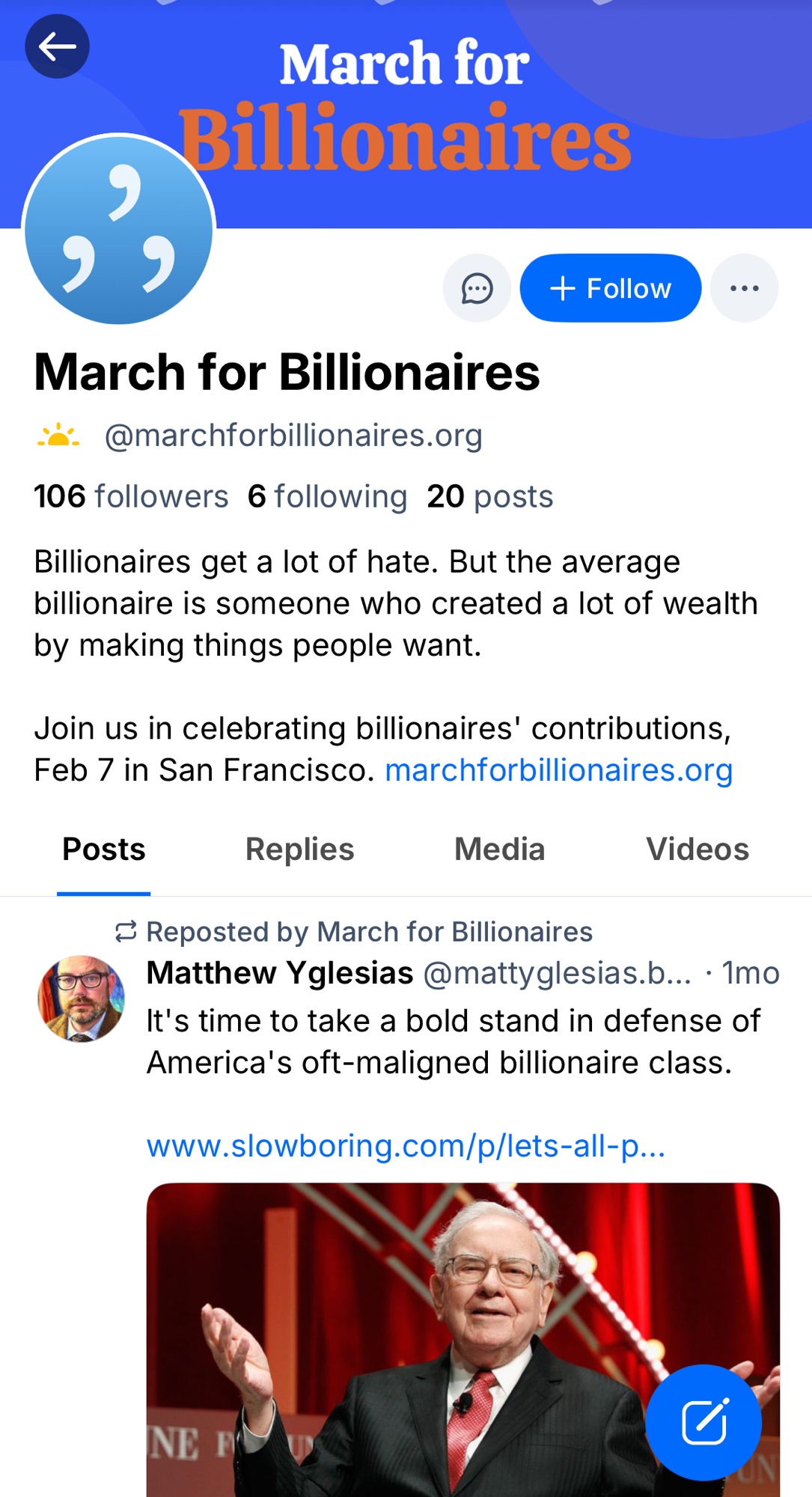Image resolution: width=812 pixels, height=1497 pixels.
Task: Switch to the Media tab
Action: point(499,850)
